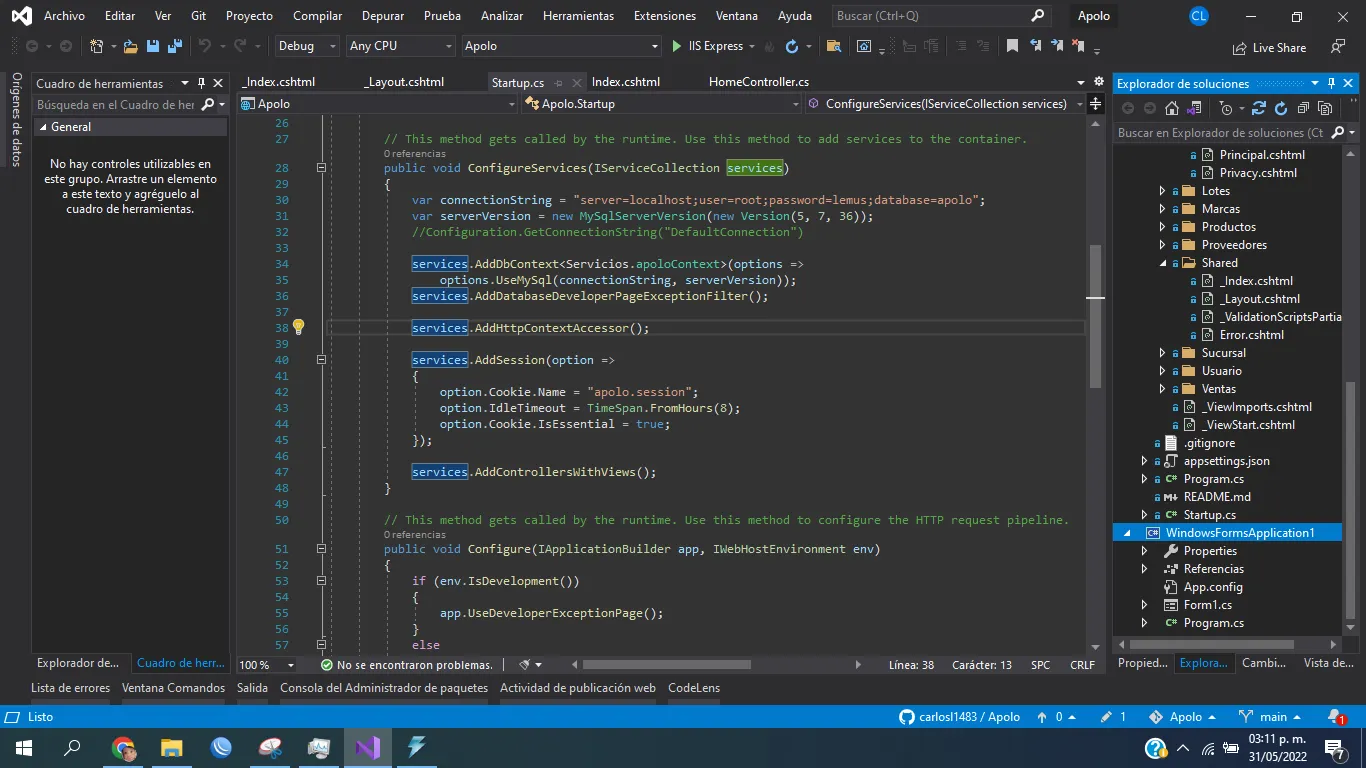
Task: Run the project with IIS Express
Action: [x=707, y=46]
